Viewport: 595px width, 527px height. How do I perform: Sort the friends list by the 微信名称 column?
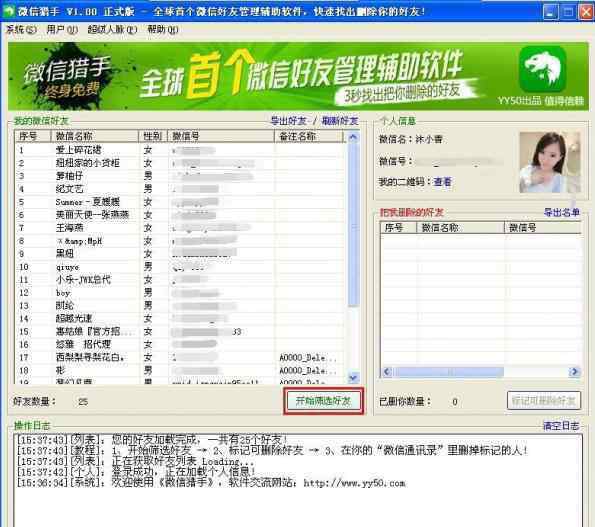coord(94,136)
